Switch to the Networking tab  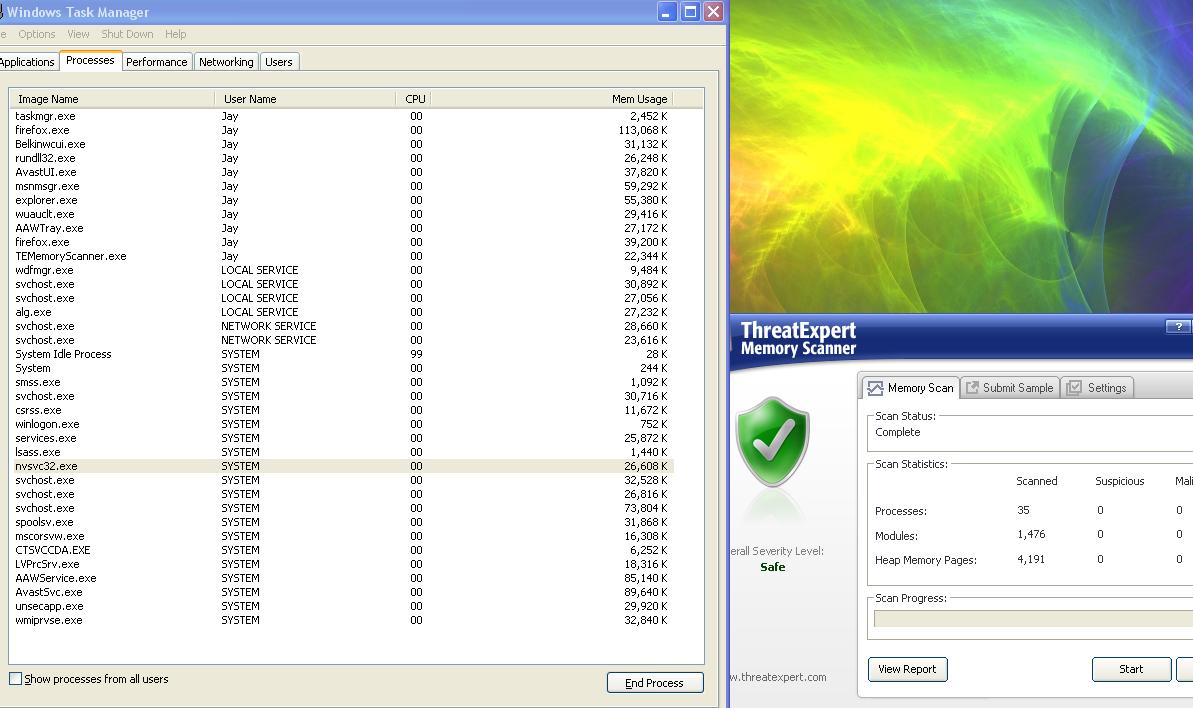[226, 62]
